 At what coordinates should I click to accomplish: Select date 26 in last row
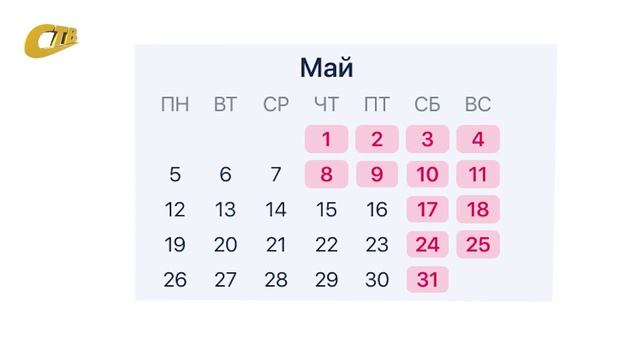coord(175,280)
